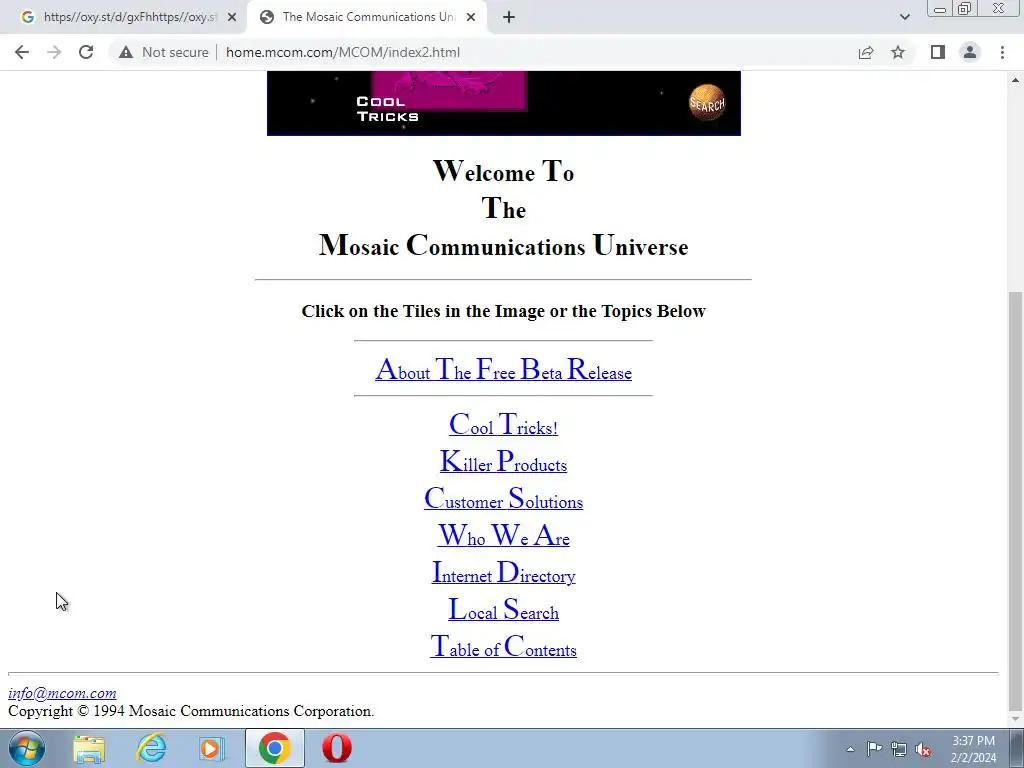Open a new browser tab
Screen dimensions: 1024x768
point(509,18)
